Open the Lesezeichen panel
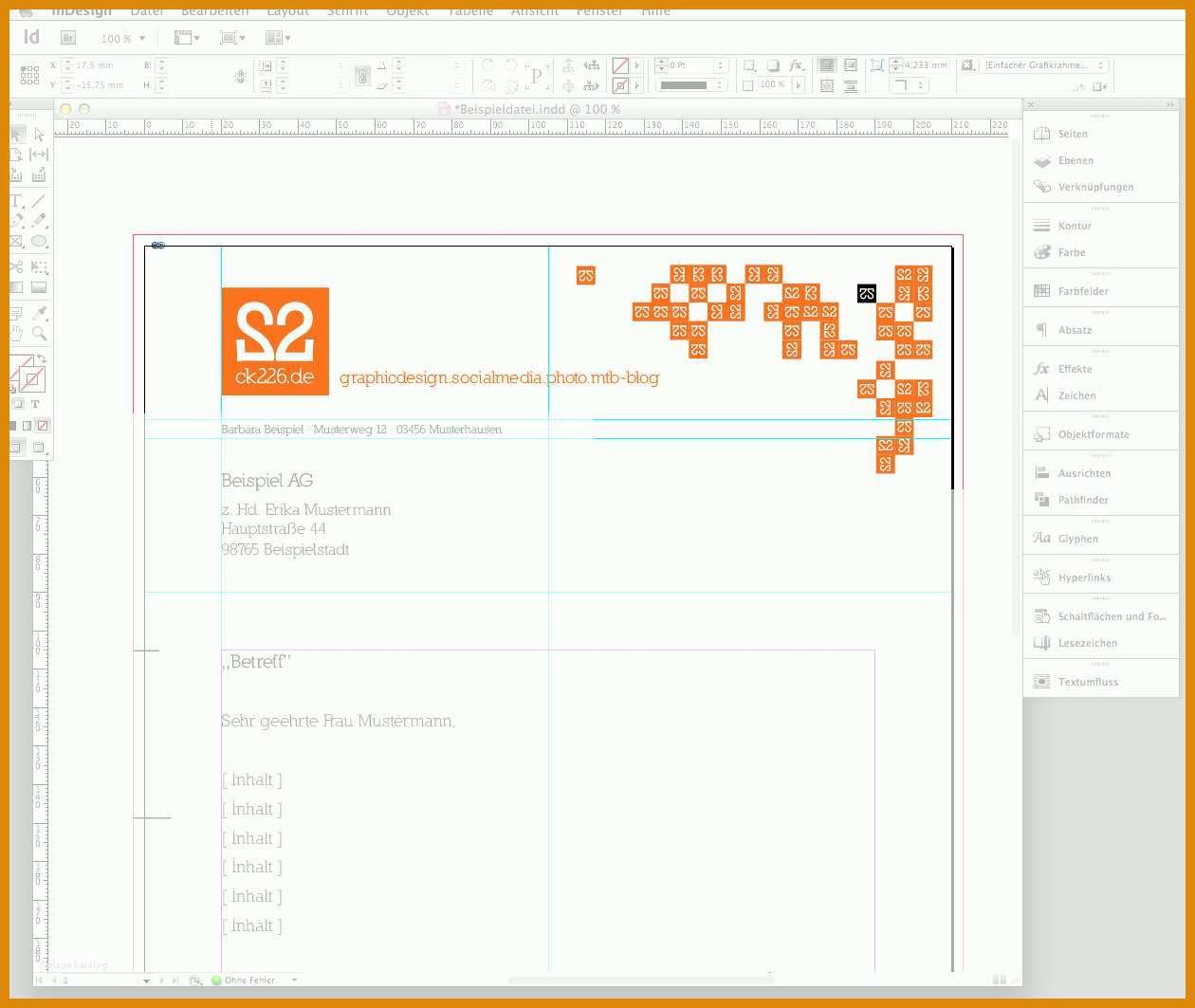Viewport: 1195px width, 1008px height. click(x=1100, y=643)
